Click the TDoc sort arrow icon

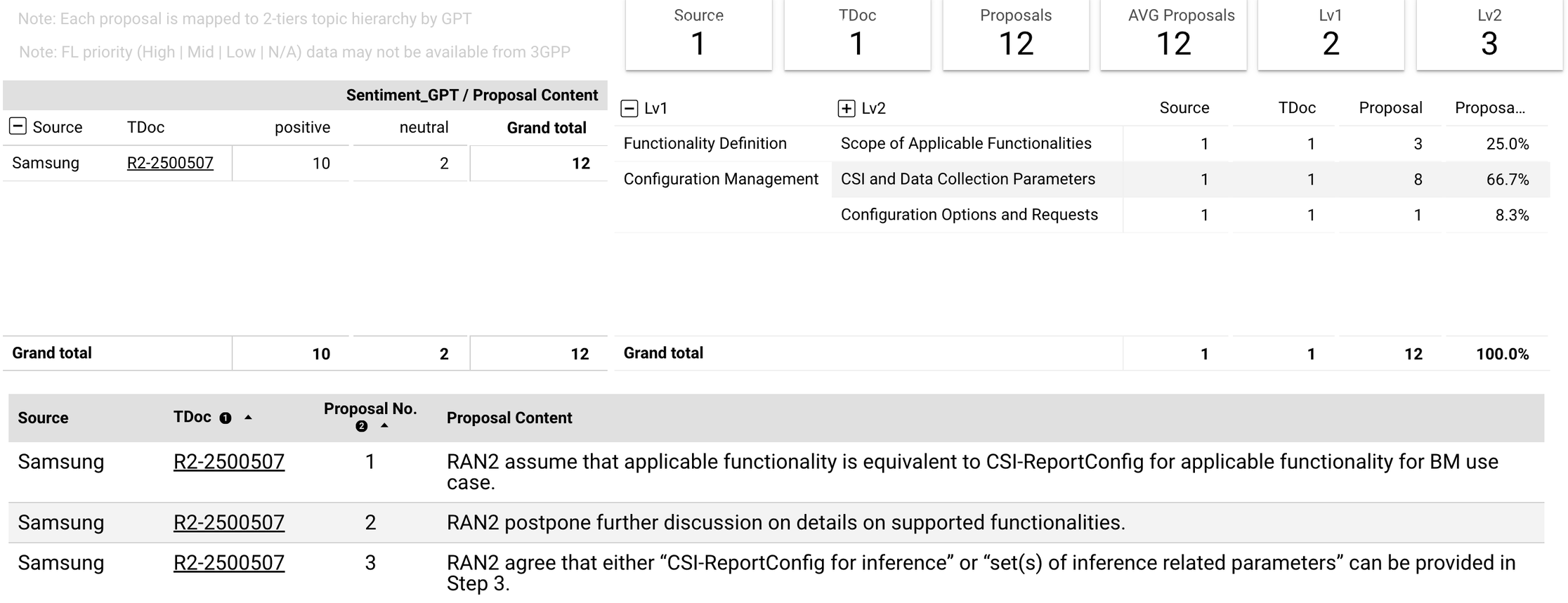click(x=248, y=417)
